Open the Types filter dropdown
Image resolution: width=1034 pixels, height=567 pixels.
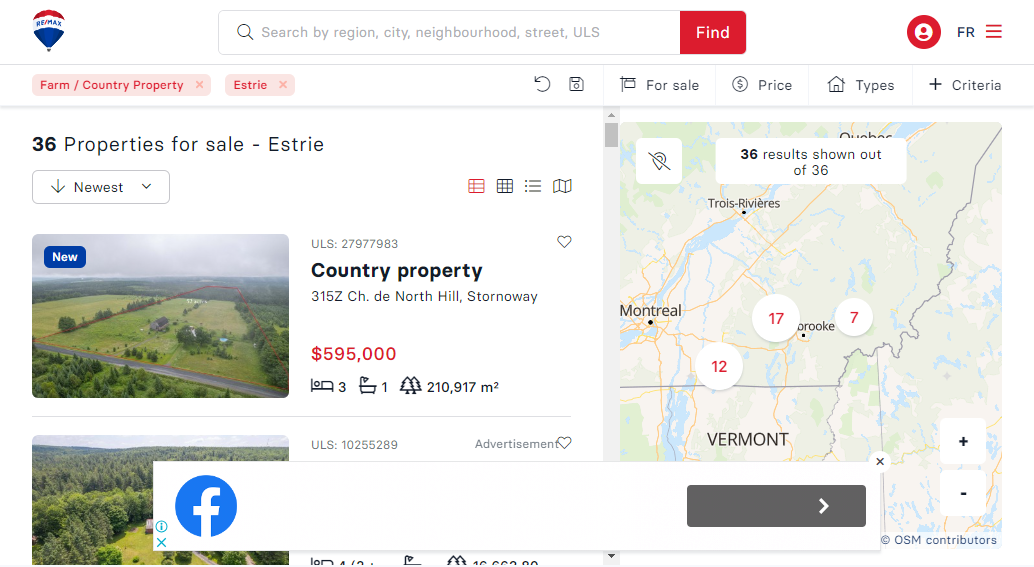tap(860, 85)
